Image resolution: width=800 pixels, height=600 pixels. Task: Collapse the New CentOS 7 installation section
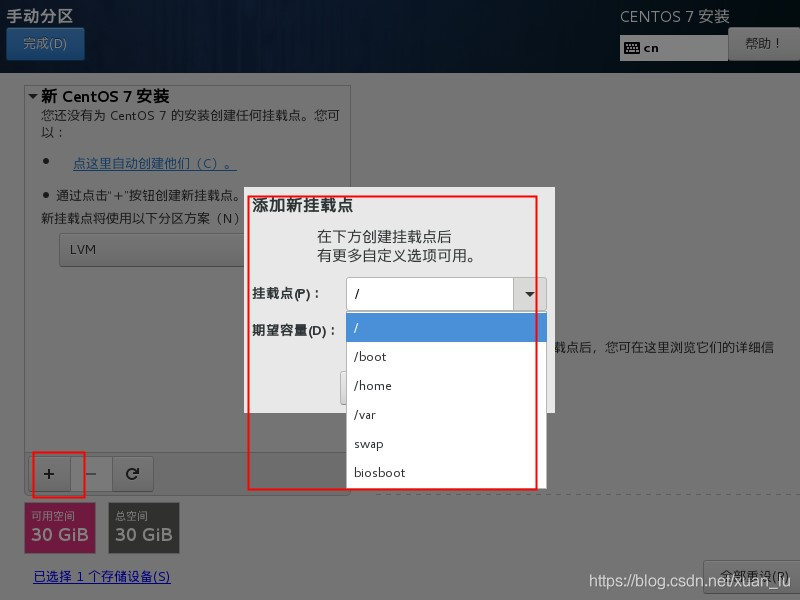click(x=33, y=97)
